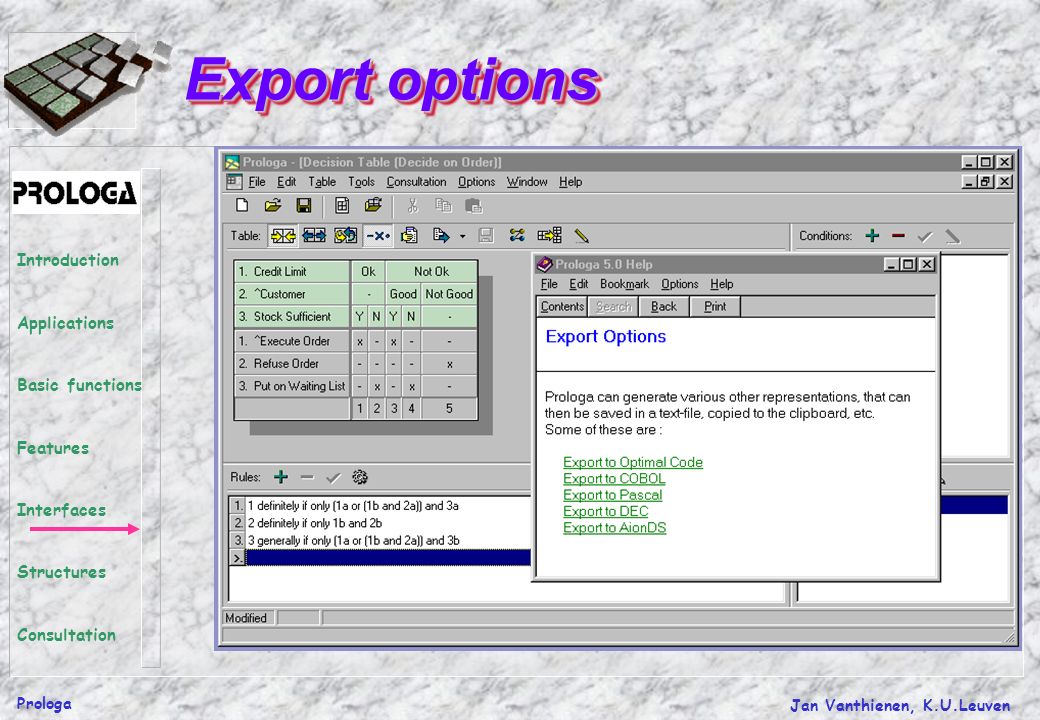Open the Options menu in Help window

pyautogui.click(x=680, y=284)
